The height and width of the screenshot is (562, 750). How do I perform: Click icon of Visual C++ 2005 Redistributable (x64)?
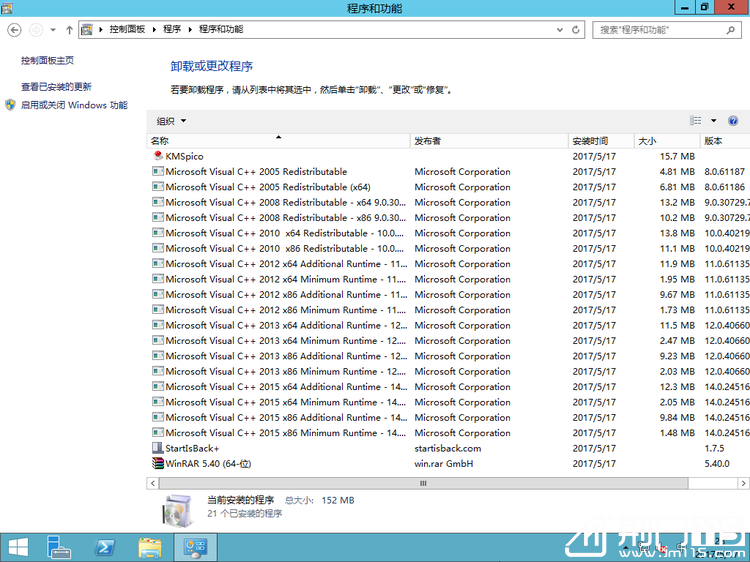[x=158, y=187]
